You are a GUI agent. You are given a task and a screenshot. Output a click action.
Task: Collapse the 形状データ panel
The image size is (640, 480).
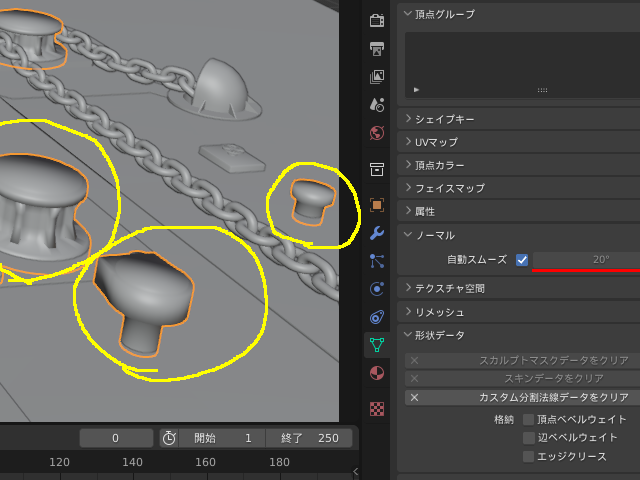click(518, 336)
